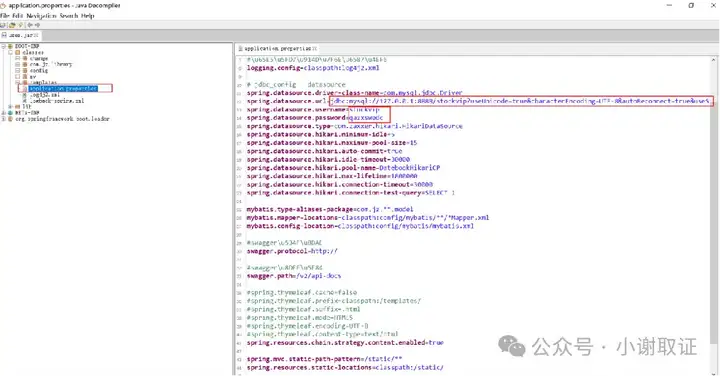The height and width of the screenshot is (376, 720).
Task: Expand the templates package node
Action: point(18,82)
